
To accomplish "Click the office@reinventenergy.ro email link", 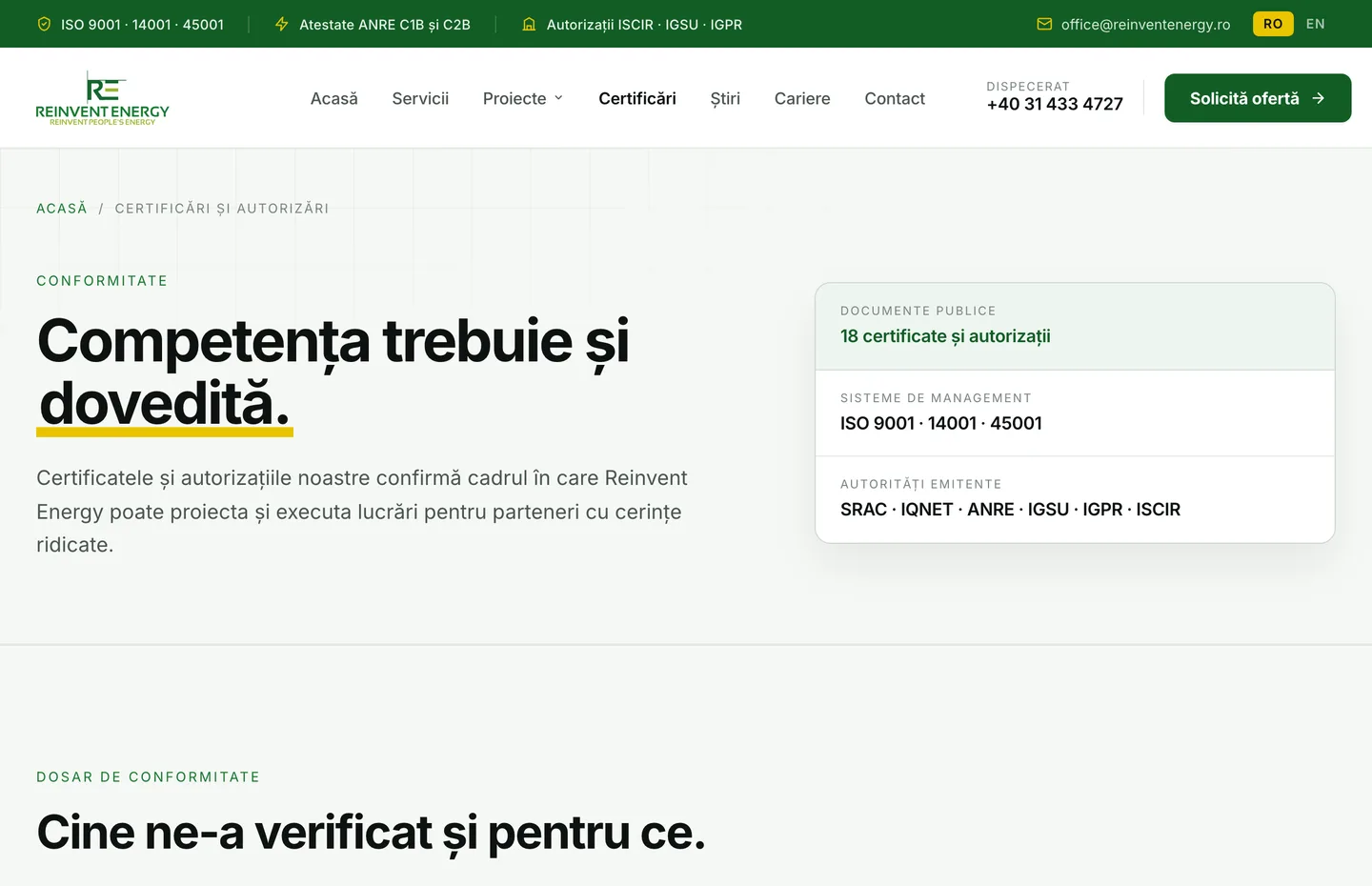I will 1145,25.
